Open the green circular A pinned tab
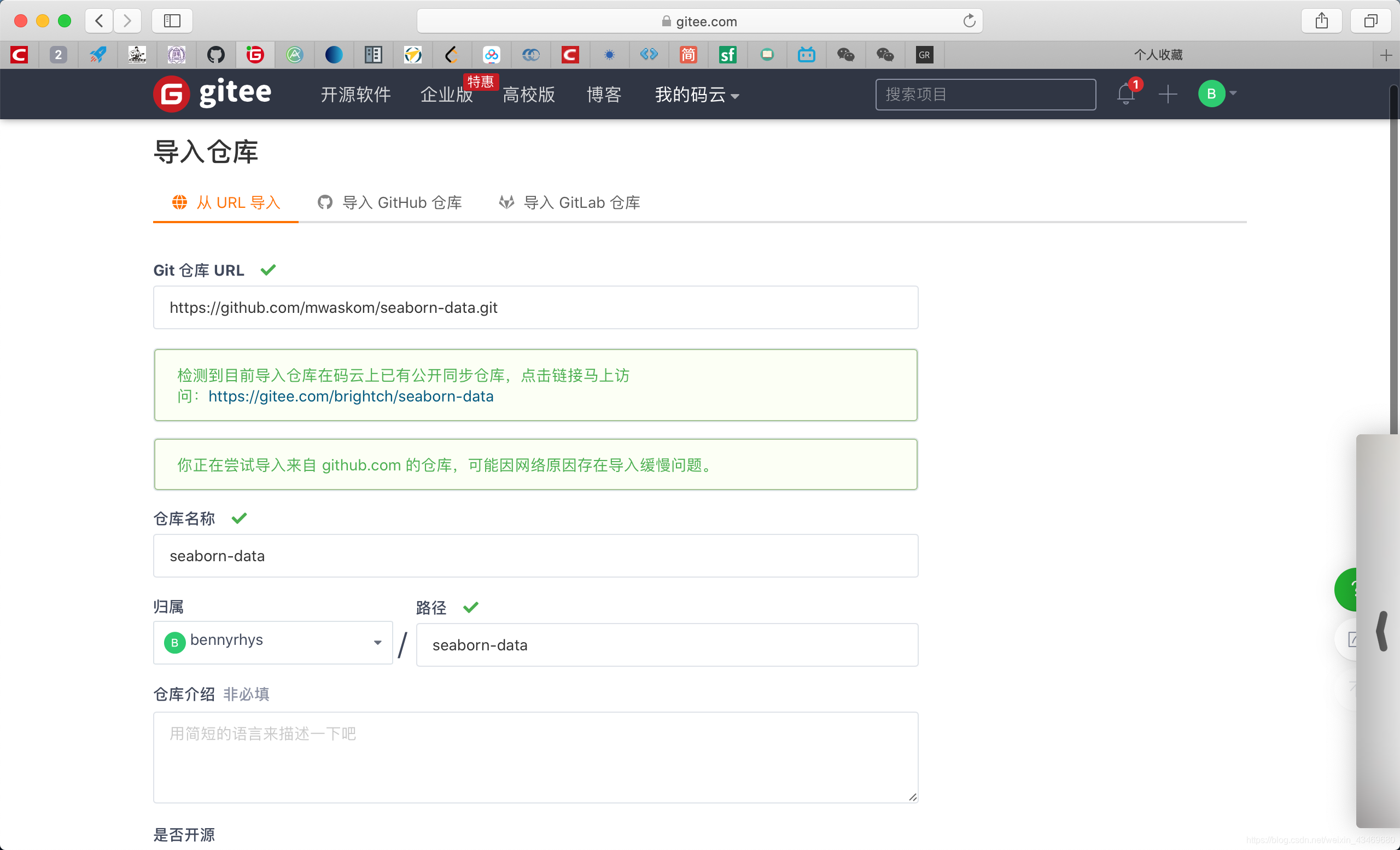This screenshot has height=850, width=1400. (x=294, y=55)
